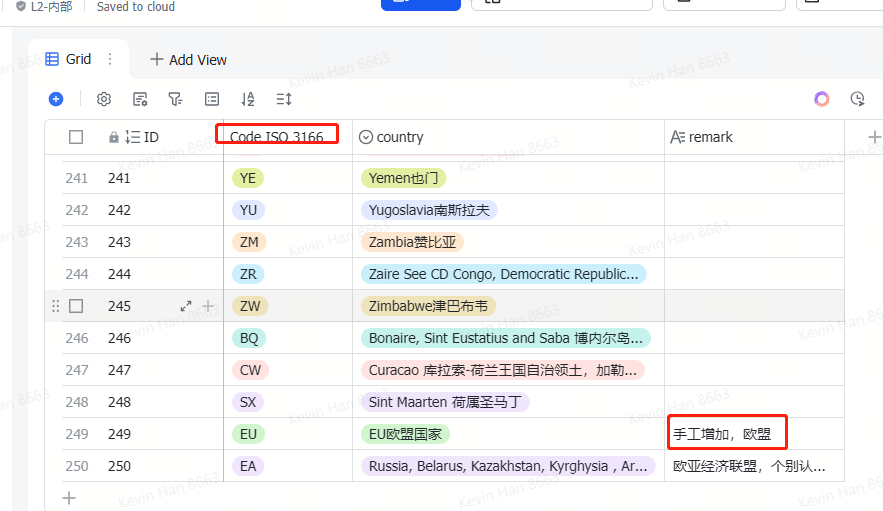The height and width of the screenshot is (511, 883).
Task: Click the ZW code tag
Action: pos(250,306)
